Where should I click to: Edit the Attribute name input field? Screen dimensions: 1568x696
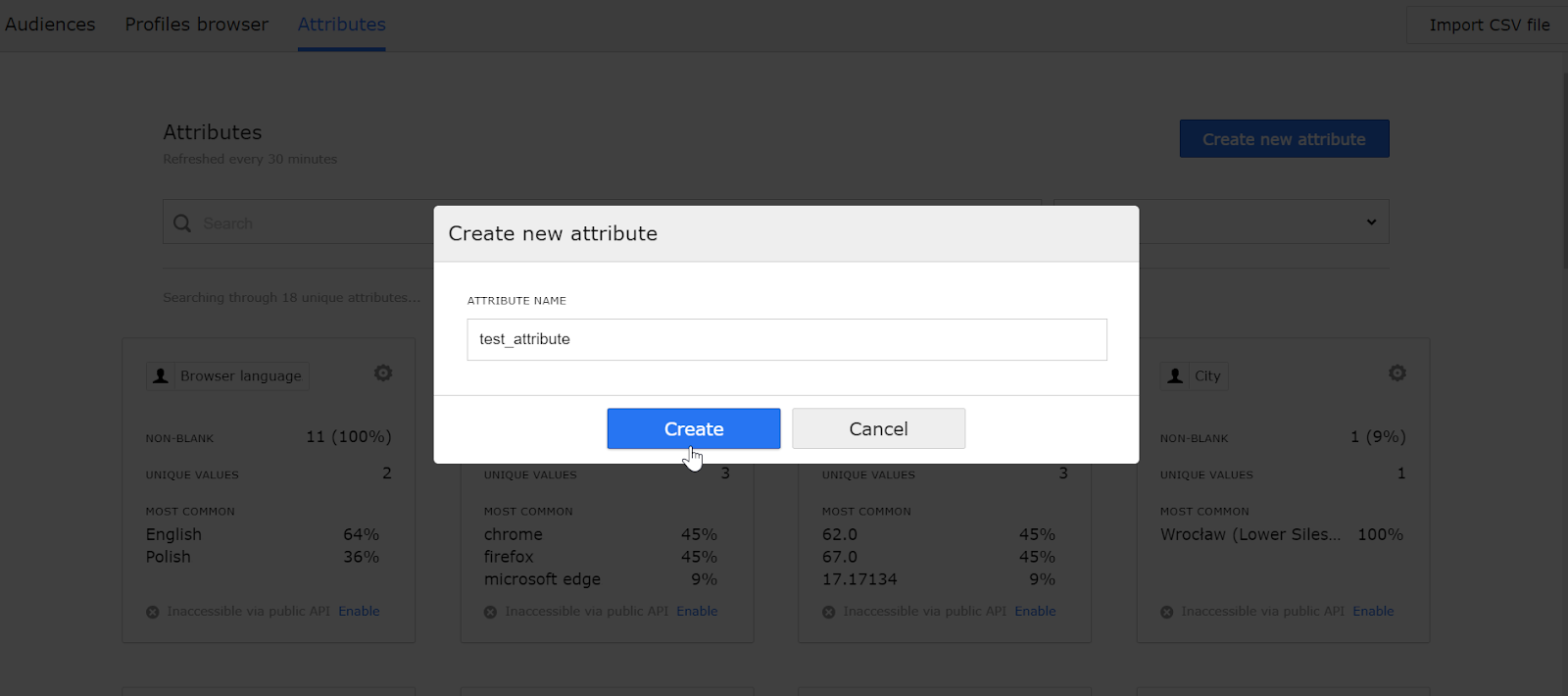pos(787,339)
